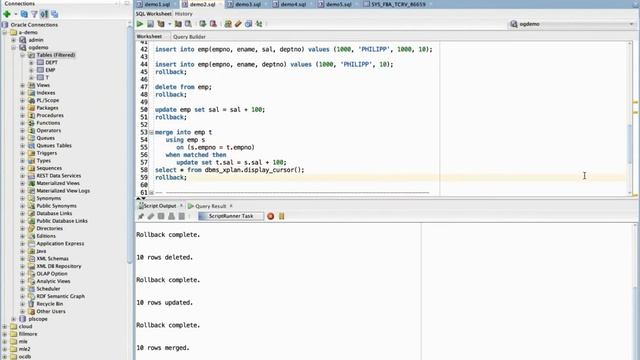
Task: Cancel the ScriptRunner task with red button
Action: coord(270,216)
